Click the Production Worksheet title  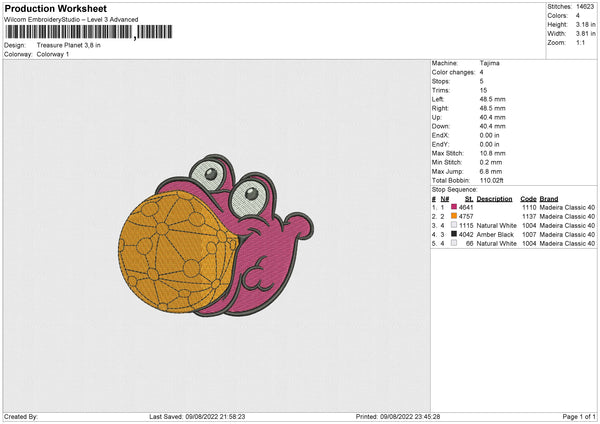(x=56, y=8)
